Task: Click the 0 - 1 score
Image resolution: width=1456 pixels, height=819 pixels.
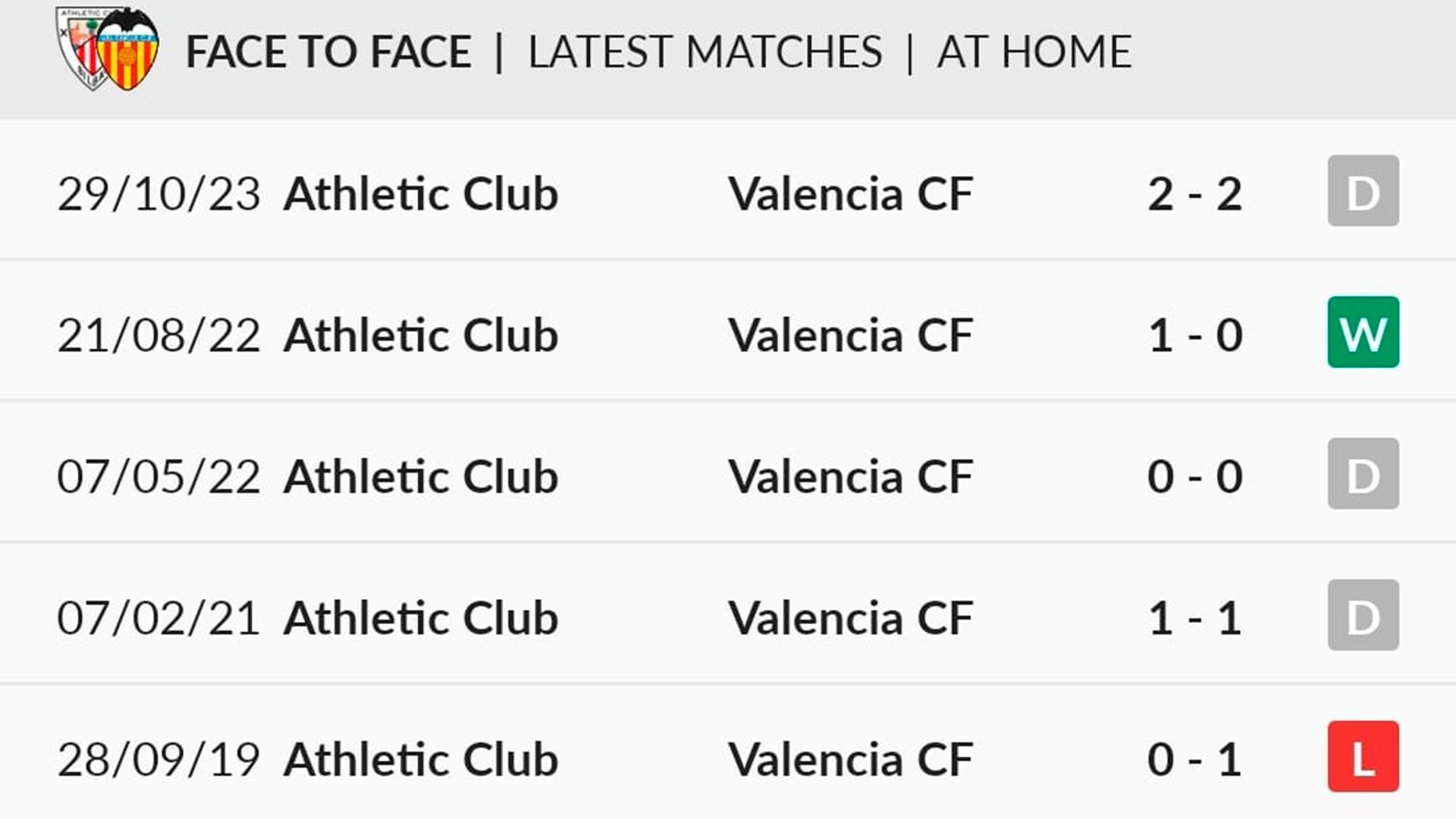Action: (1194, 760)
